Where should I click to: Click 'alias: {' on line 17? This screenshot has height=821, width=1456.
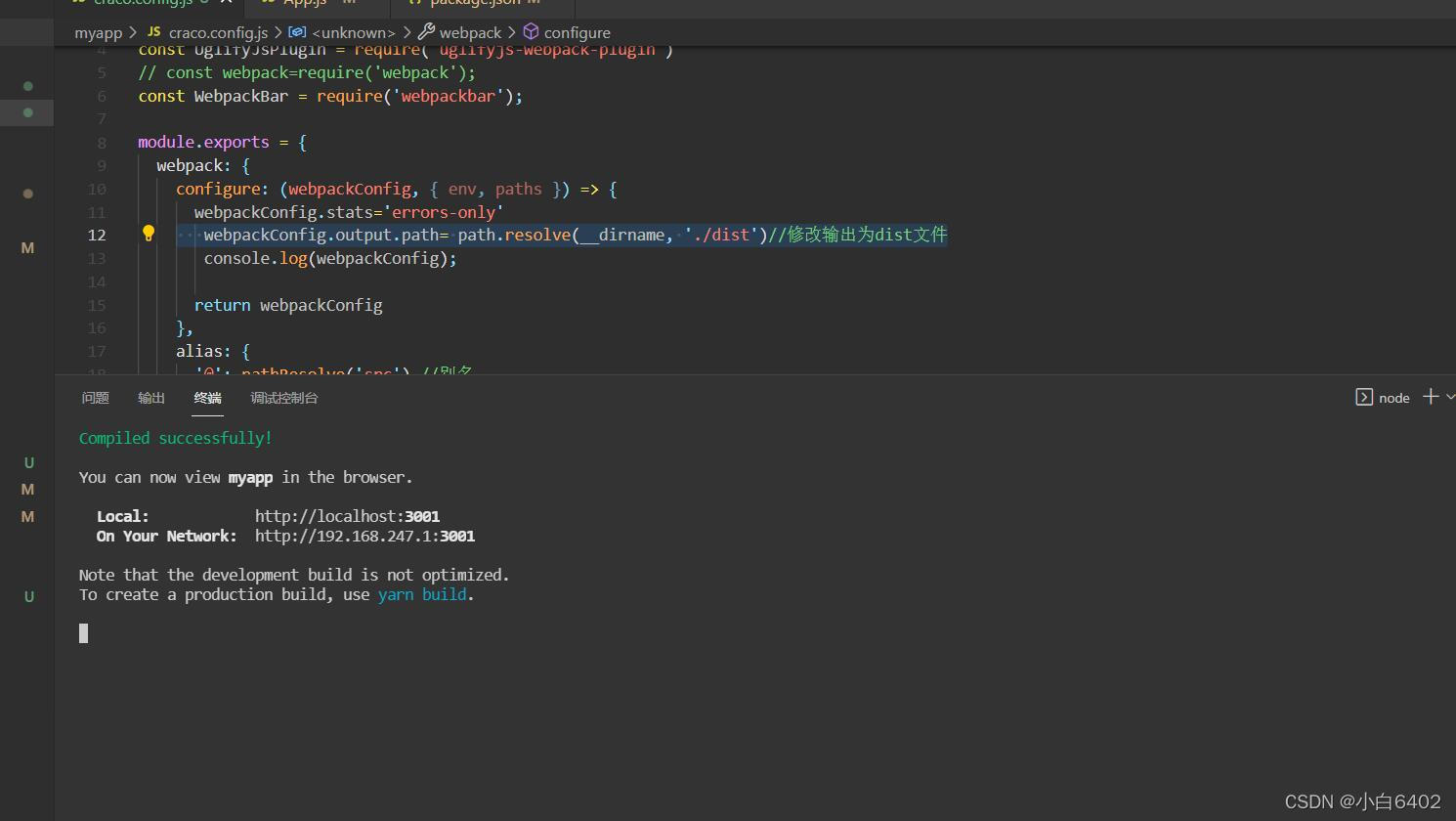click(x=213, y=351)
